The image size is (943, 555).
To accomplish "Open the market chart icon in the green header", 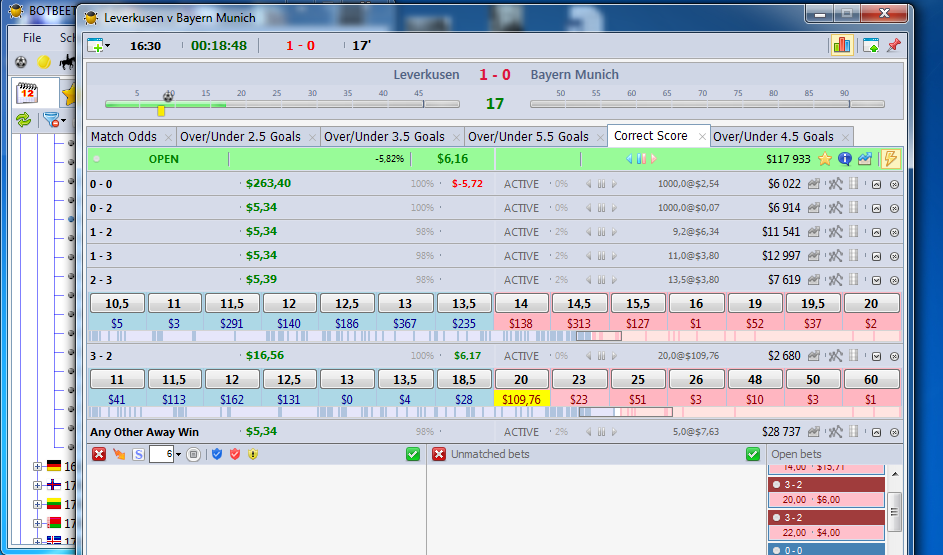I will (x=865, y=159).
